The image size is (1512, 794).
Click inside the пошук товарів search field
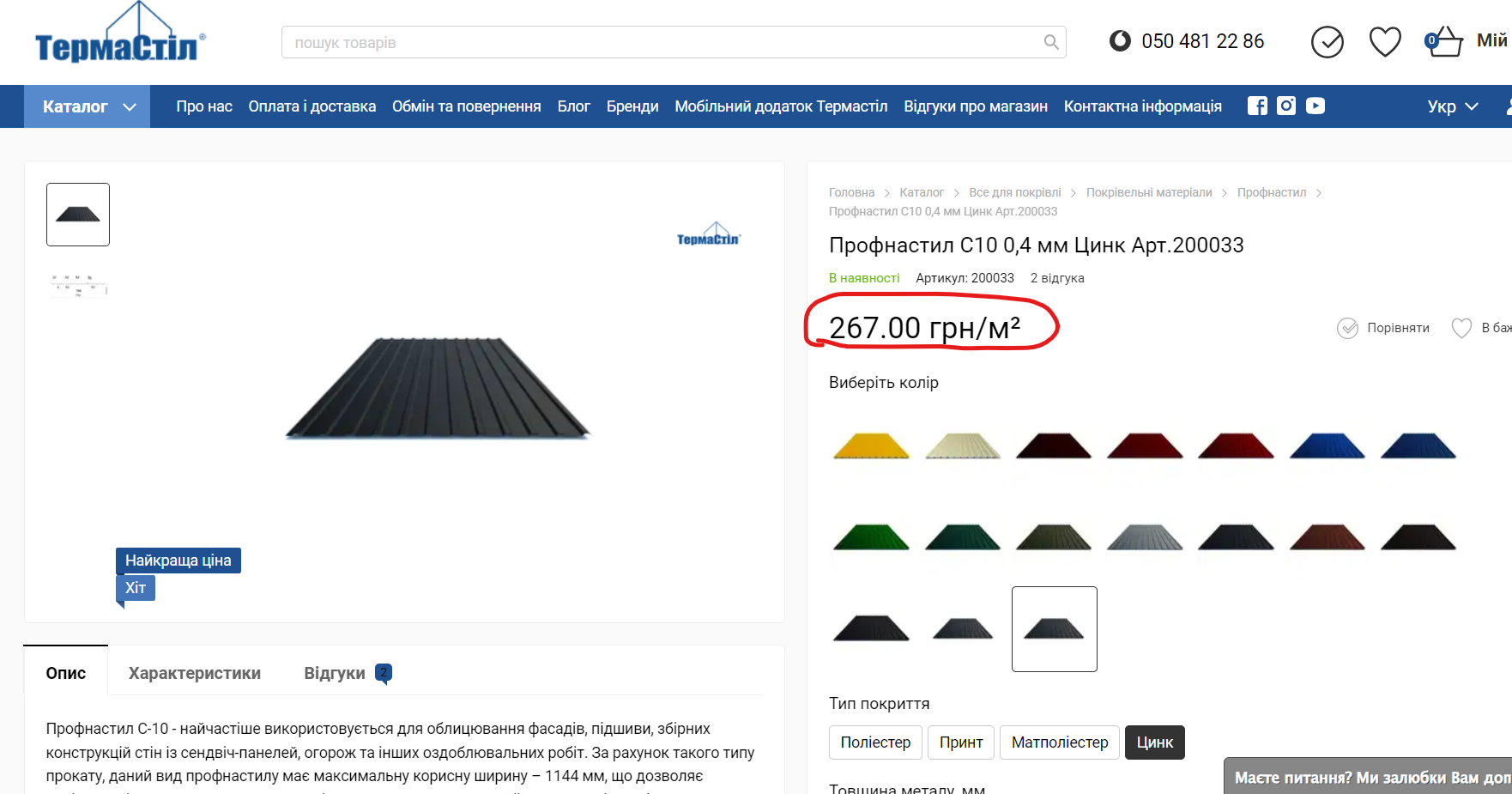tap(661, 42)
